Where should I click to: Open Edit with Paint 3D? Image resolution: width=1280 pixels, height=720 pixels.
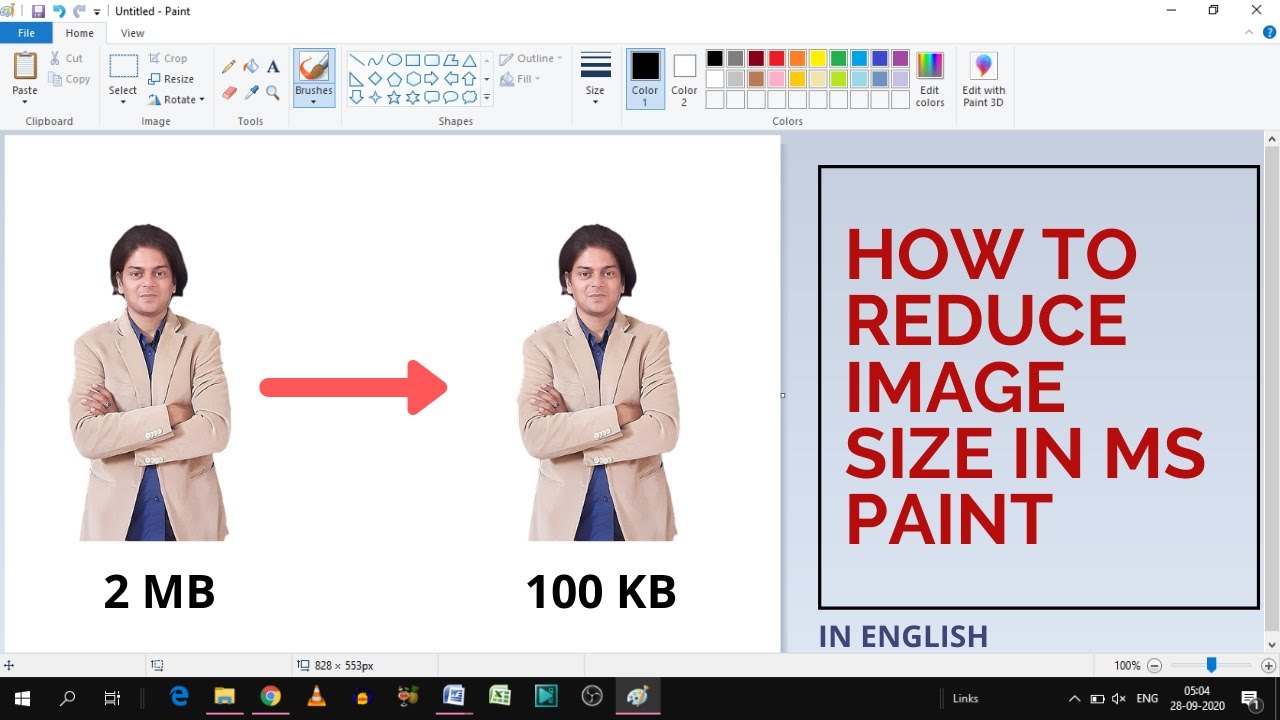pos(984,79)
